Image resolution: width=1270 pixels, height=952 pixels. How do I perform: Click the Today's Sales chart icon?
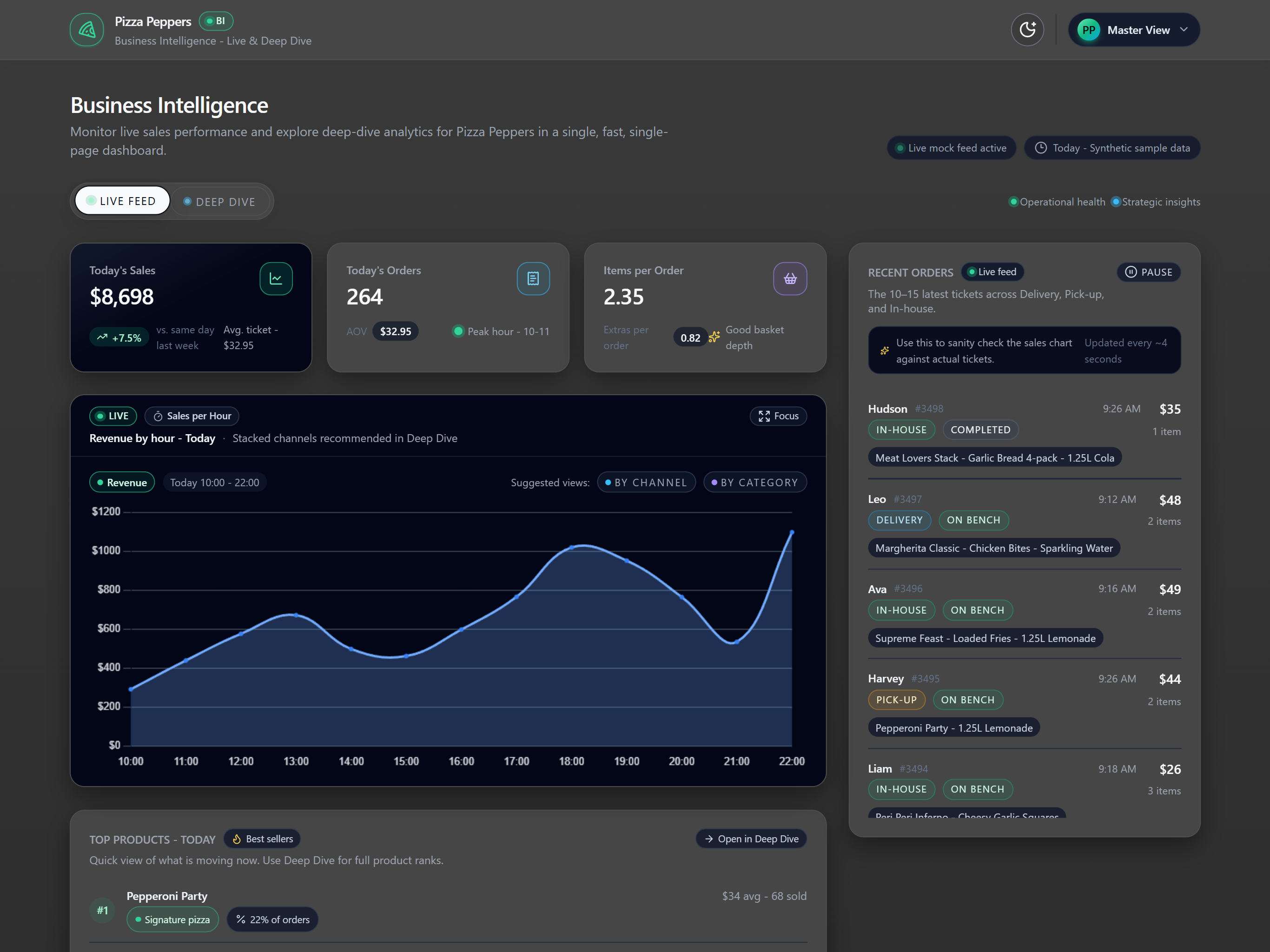(x=276, y=279)
